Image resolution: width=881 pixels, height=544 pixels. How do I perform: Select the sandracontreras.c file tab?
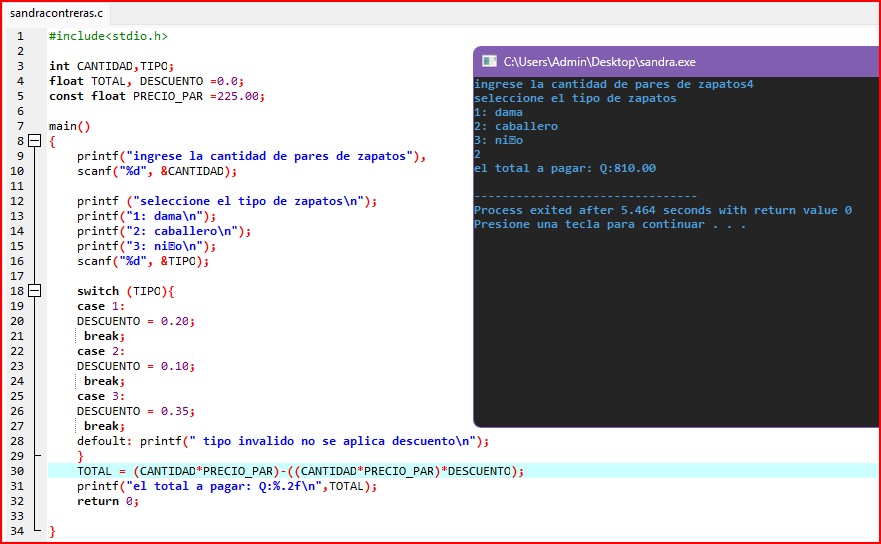55,14
